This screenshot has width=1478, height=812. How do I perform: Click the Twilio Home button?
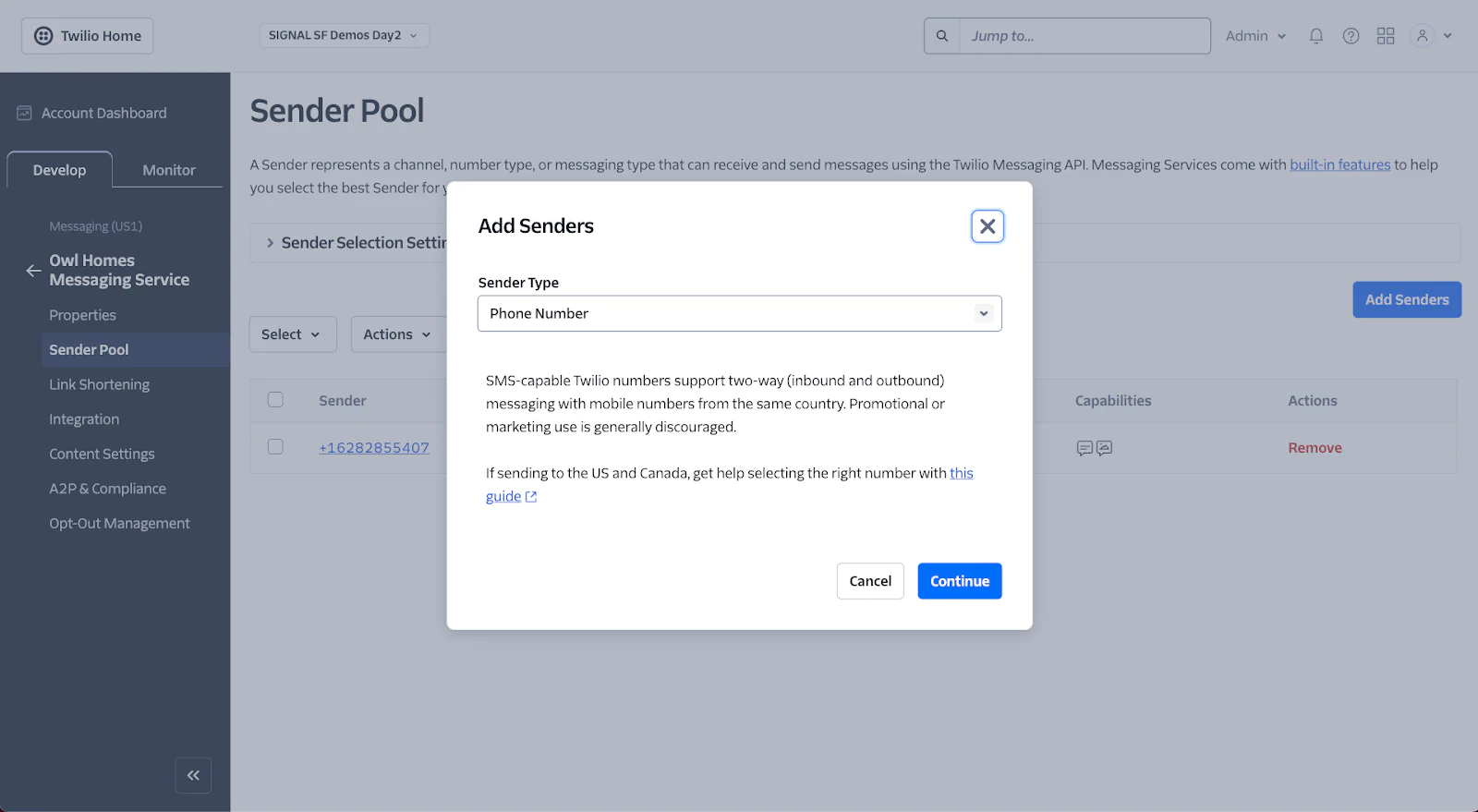tap(88, 36)
